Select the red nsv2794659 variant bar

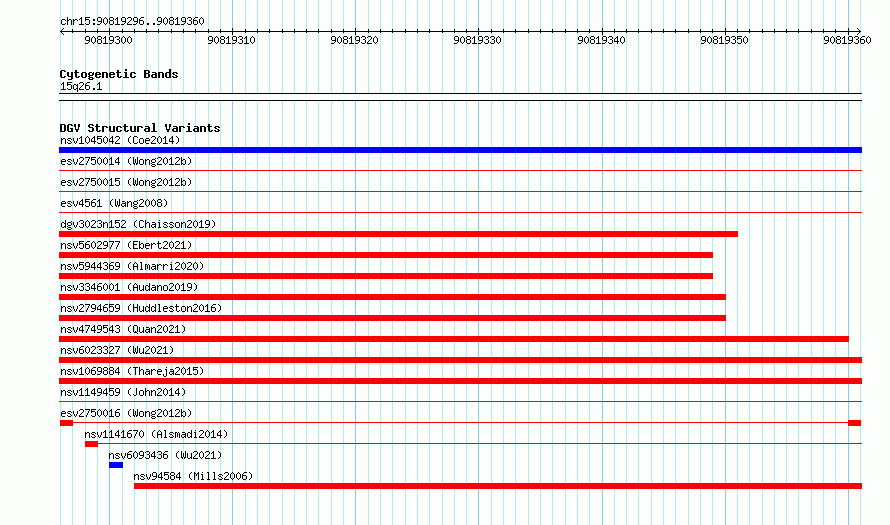(392, 318)
